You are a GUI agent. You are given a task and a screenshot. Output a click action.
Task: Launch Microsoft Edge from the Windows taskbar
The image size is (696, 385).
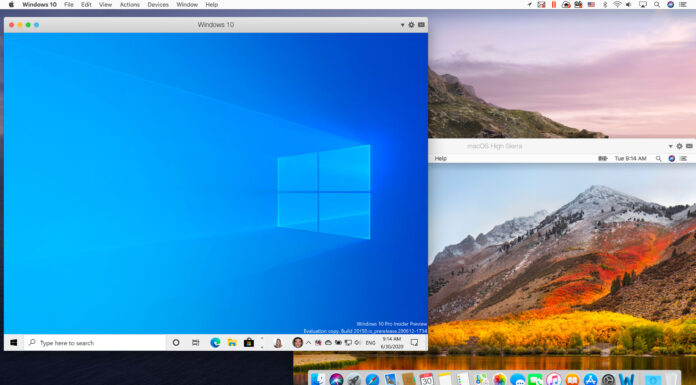click(x=215, y=343)
